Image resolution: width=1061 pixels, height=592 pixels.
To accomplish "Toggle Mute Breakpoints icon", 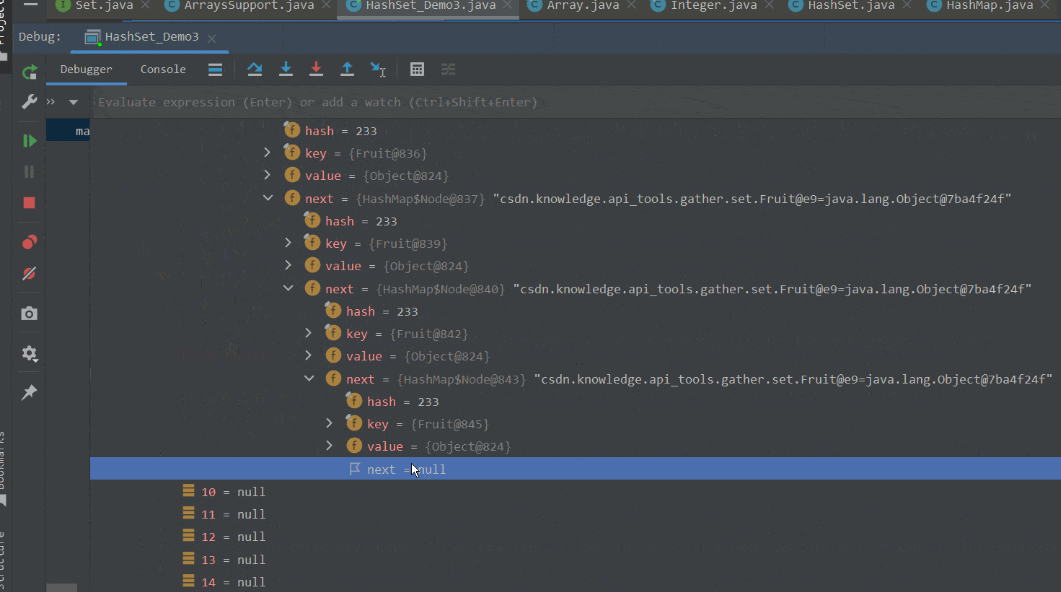I will (x=29, y=273).
